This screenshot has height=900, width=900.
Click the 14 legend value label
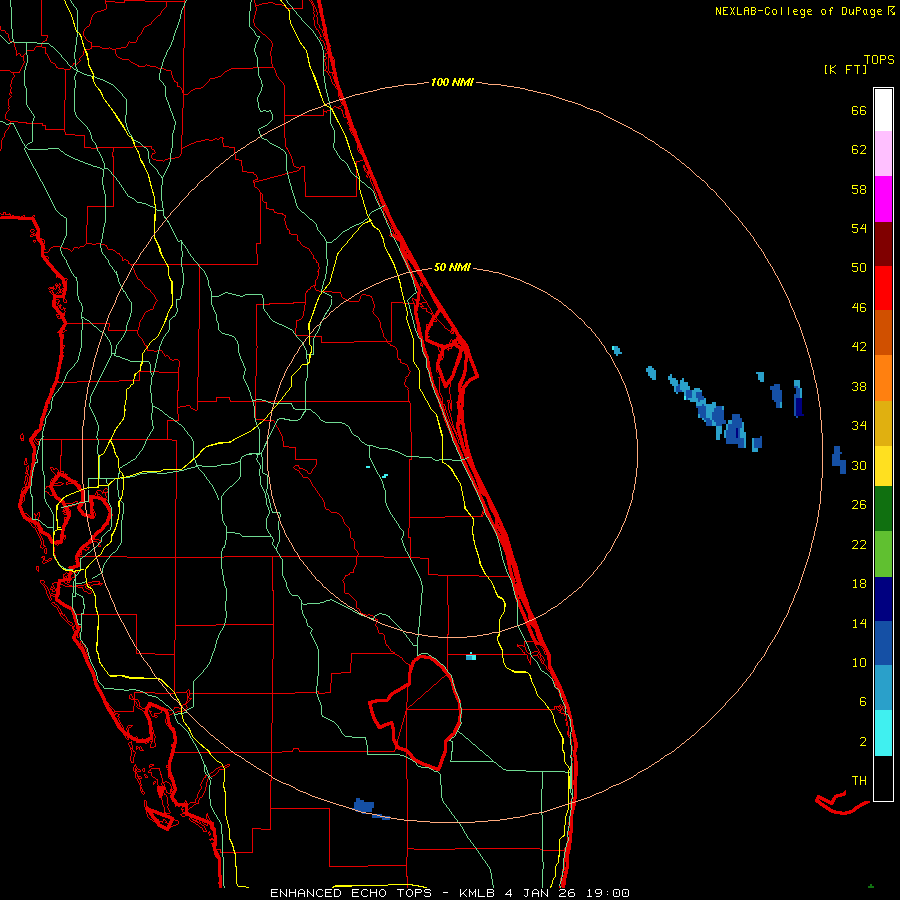(859, 623)
